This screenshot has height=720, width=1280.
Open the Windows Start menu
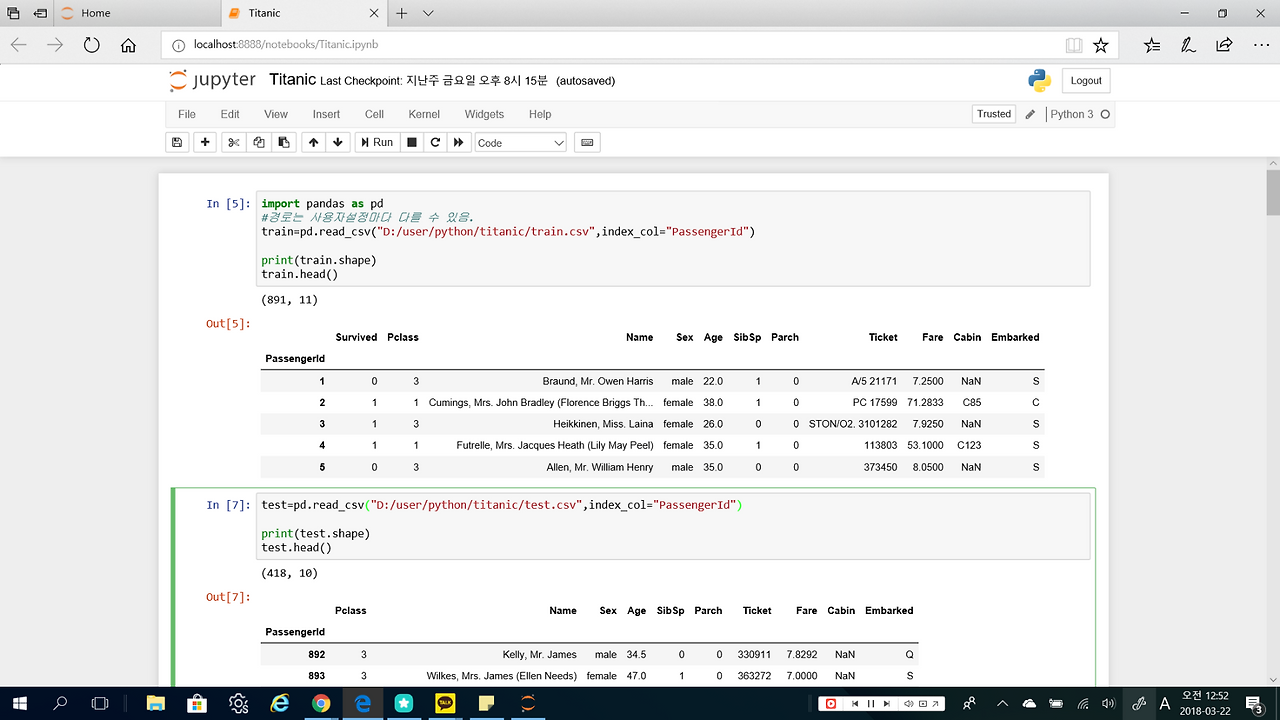pos(19,704)
